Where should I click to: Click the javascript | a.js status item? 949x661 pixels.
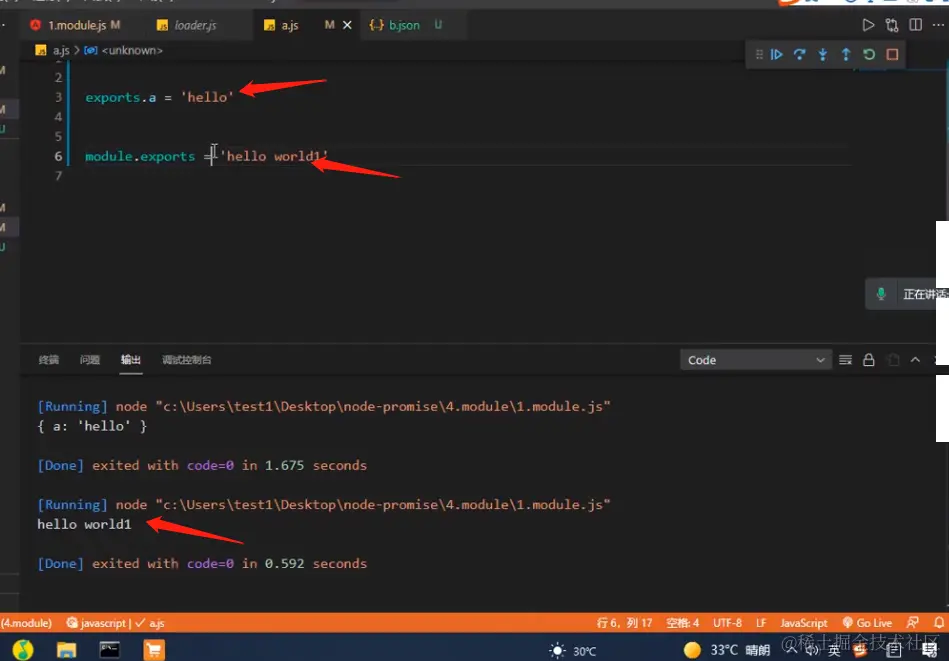tap(115, 623)
